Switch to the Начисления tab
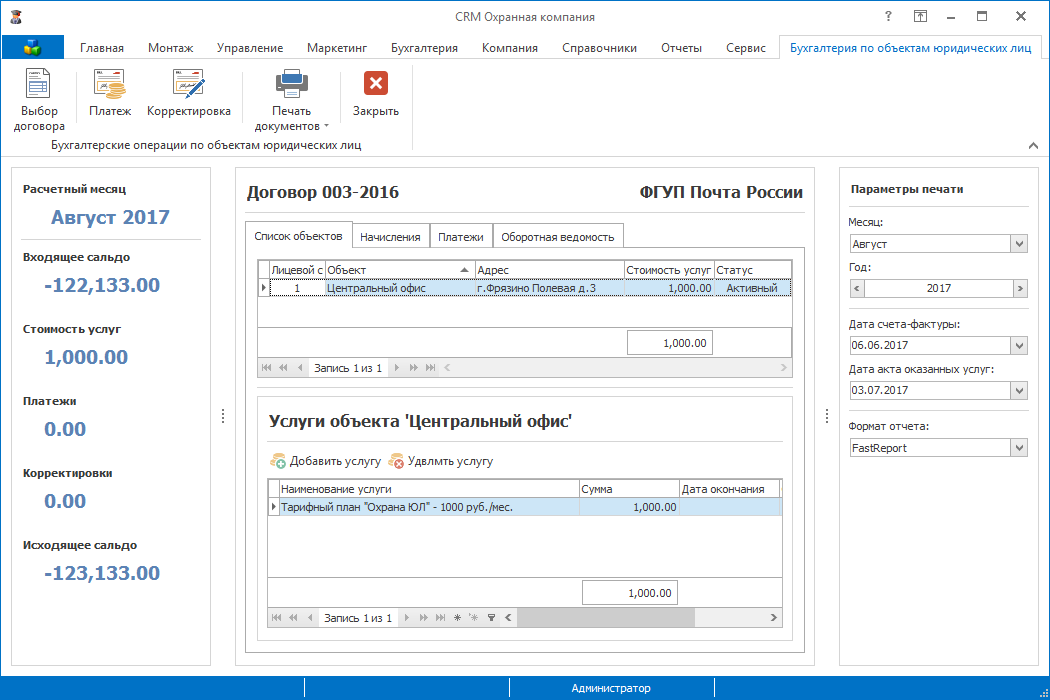 coord(390,236)
